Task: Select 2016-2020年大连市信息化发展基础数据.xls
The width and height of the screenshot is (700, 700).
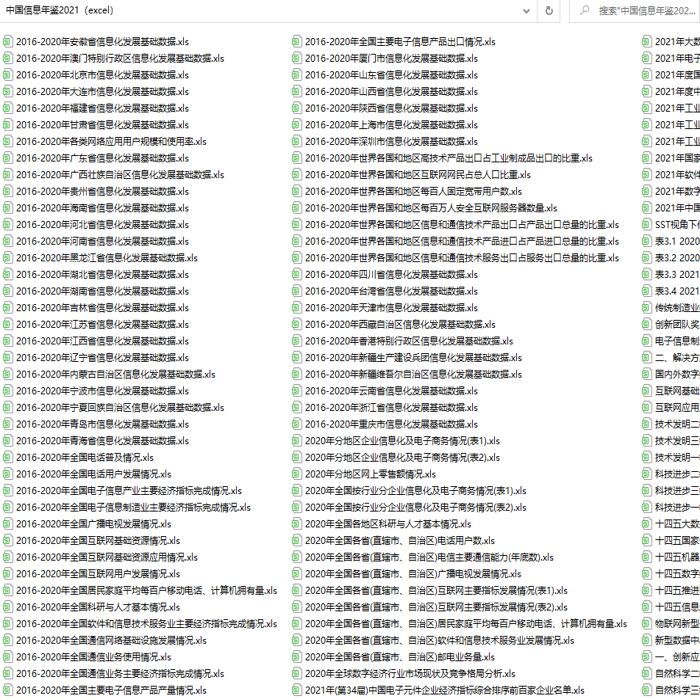Action: pos(103,92)
